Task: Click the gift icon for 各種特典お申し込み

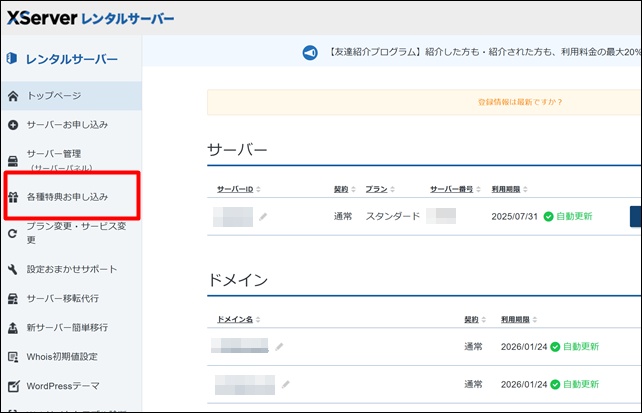Action: tap(13, 197)
